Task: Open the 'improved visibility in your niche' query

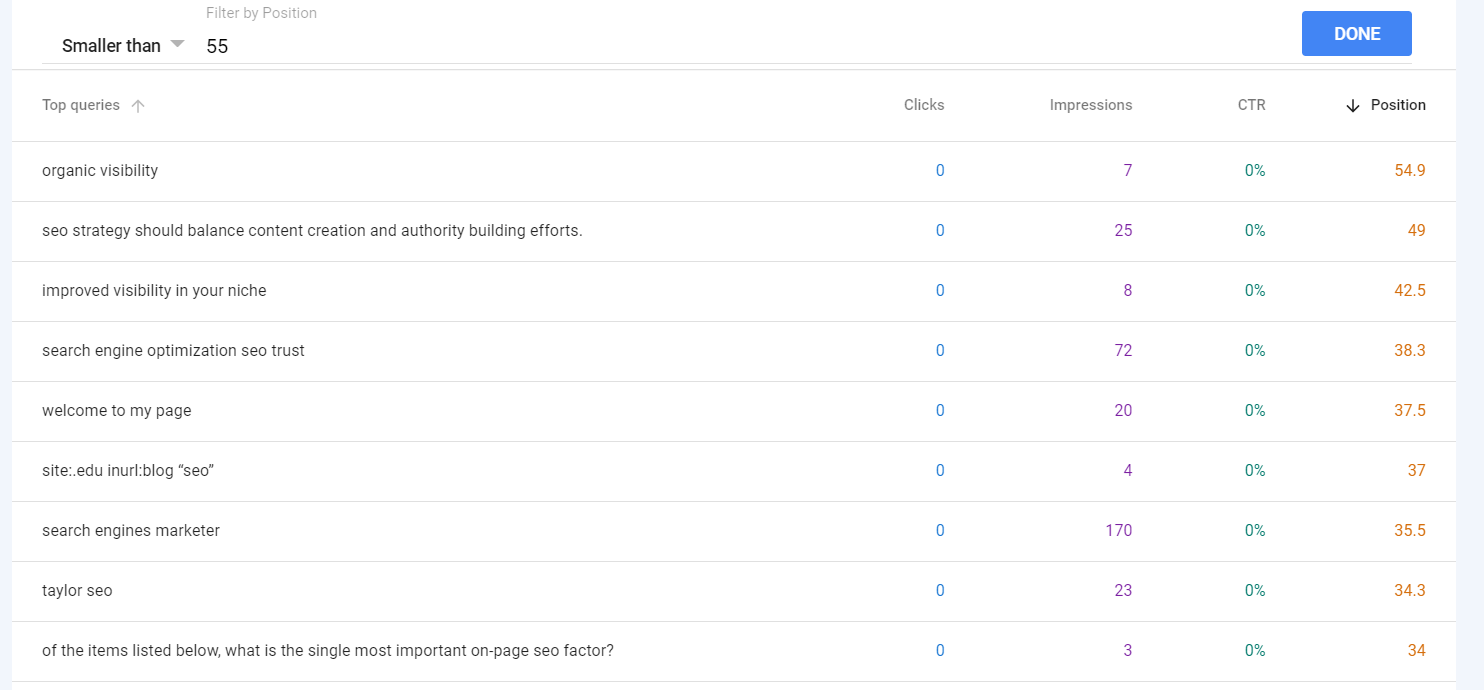Action: tap(154, 291)
